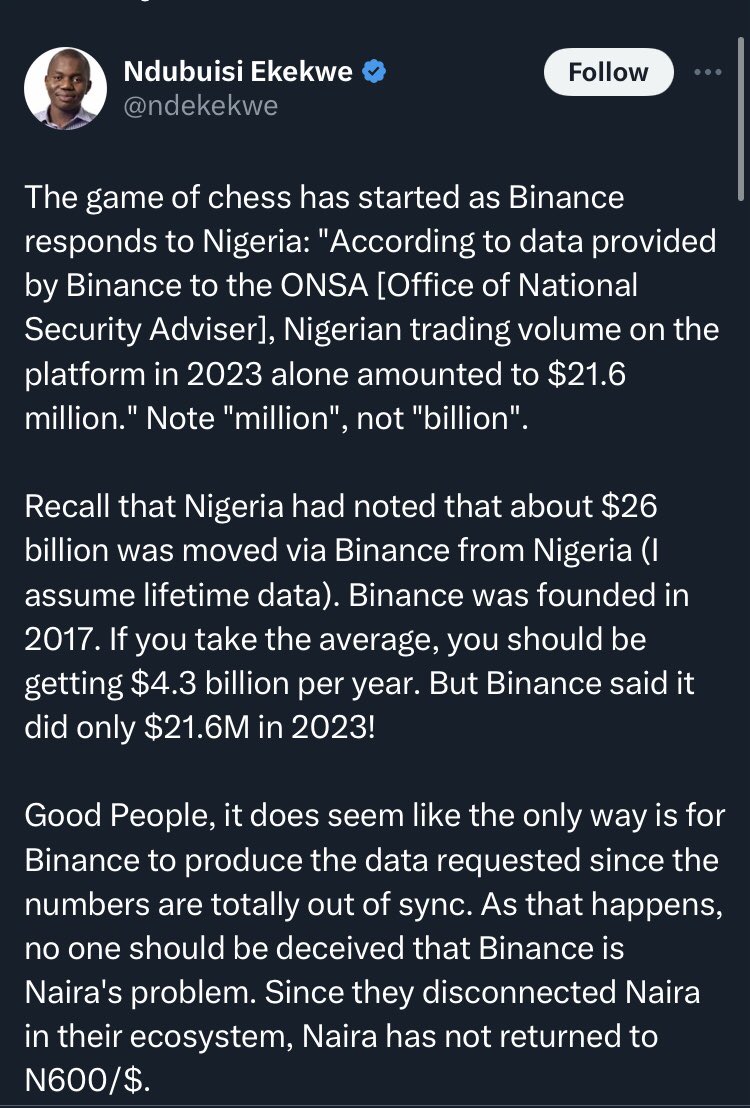This screenshot has width=750, height=1108.
Task: Click the "did only $21.6M in 2023!" line
Action: pyautogui.click(x=199, y=728)
